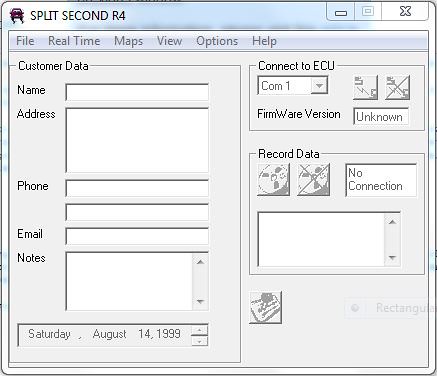
Task: Stop recording data crossed-out icon
Action: coord(313,180)
